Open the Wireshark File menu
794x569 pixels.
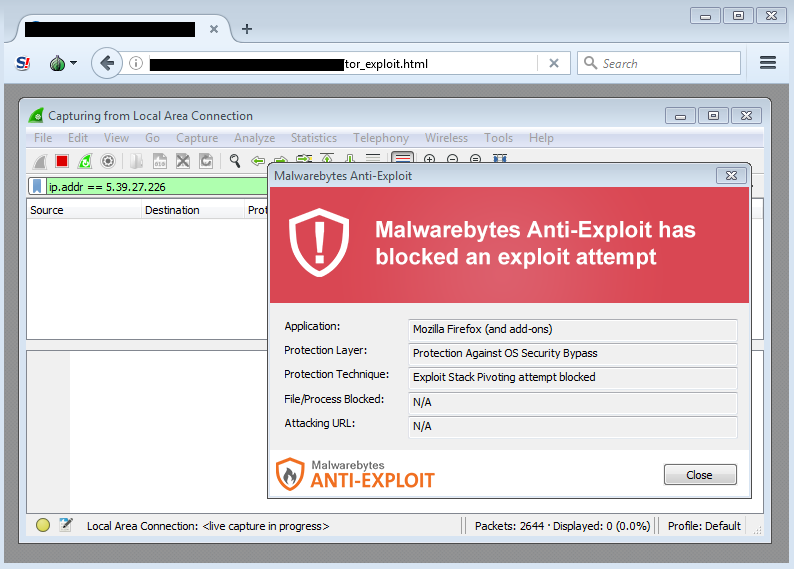click(43, 138)
